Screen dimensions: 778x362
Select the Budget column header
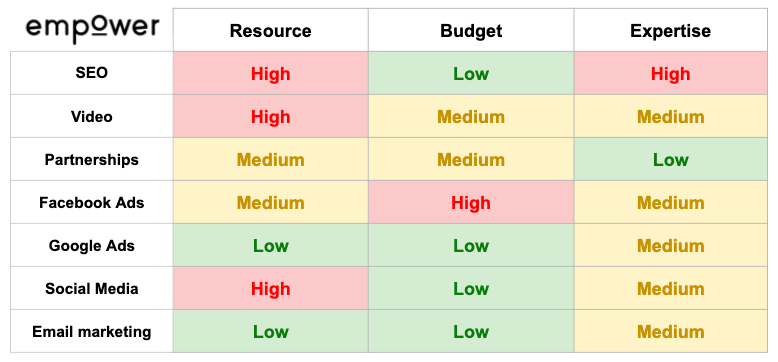471,31
